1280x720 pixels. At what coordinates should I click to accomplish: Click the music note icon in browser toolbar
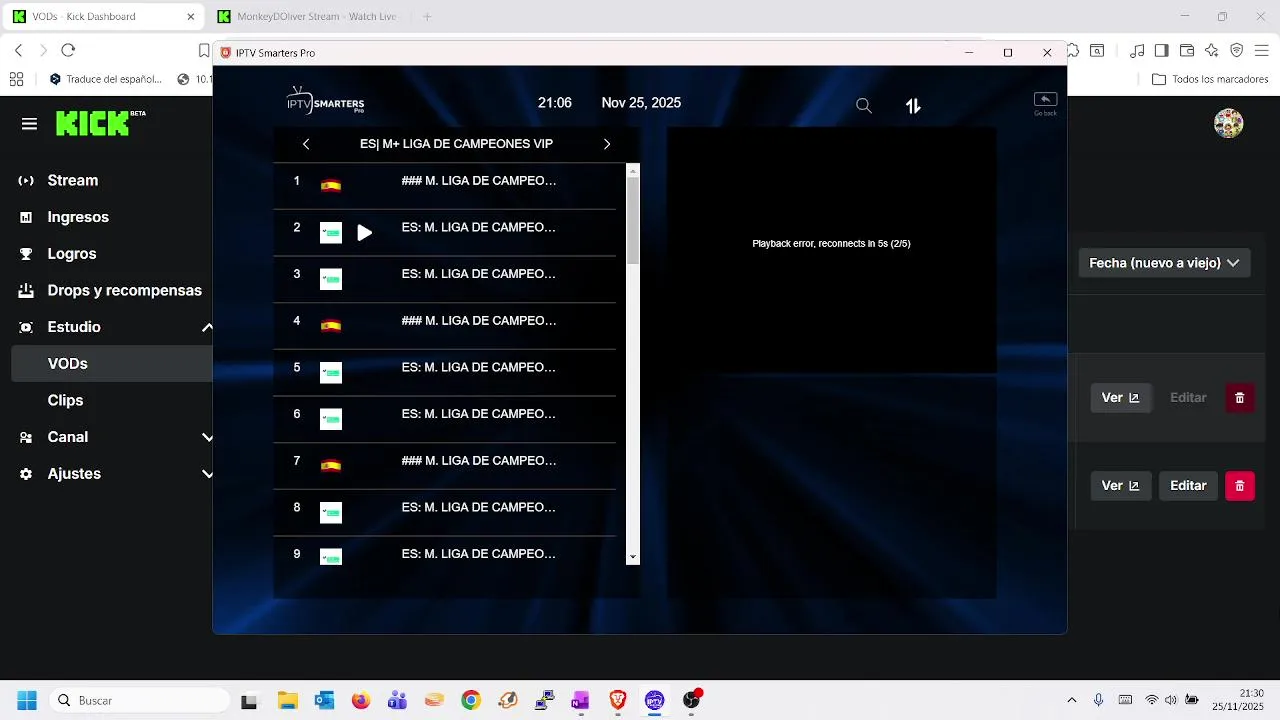pos(1137,51)
